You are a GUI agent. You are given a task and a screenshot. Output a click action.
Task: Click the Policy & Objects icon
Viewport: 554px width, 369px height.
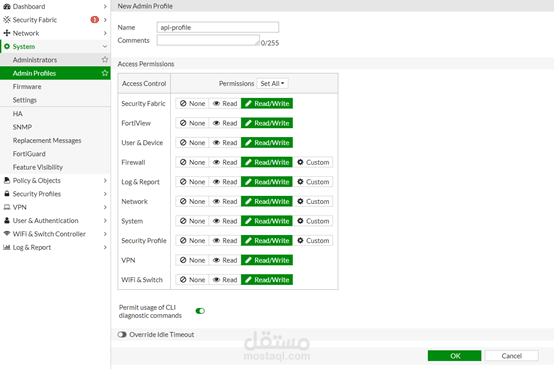coord(7,180)
